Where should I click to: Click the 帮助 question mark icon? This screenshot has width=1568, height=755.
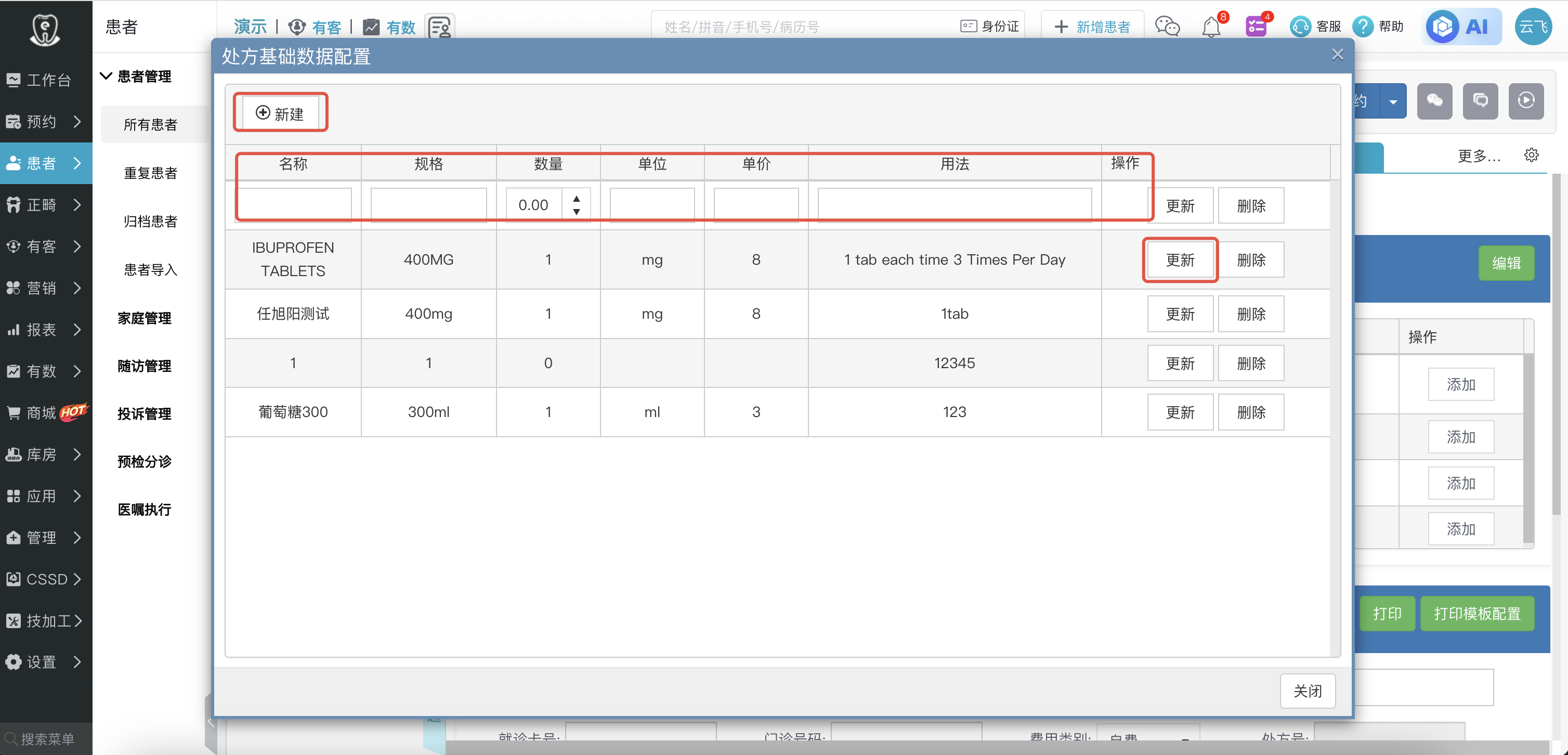click(x=1363, y=27)
